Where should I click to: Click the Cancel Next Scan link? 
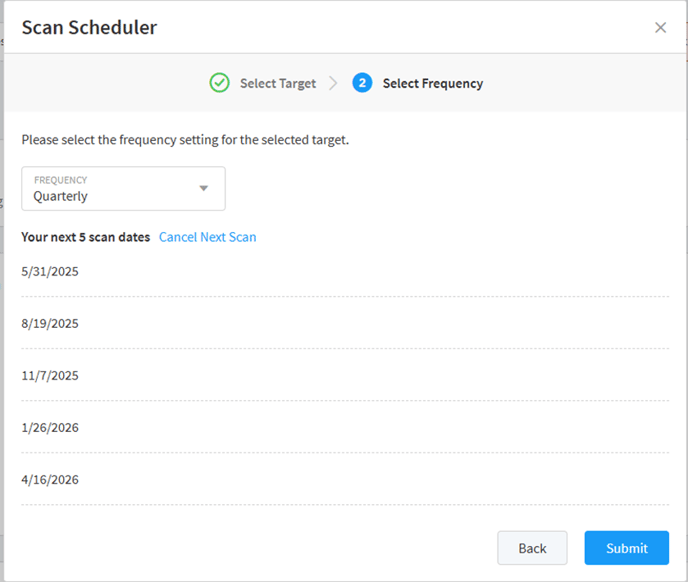click(208, 237)
